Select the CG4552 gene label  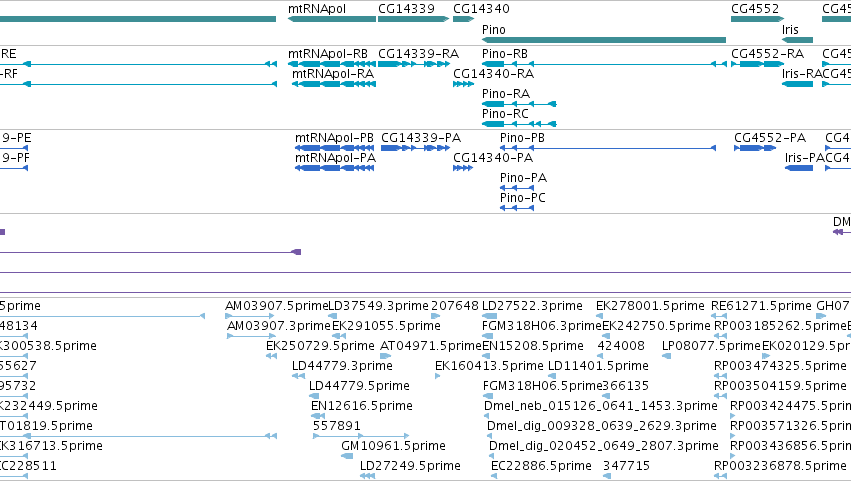(x=755, y=9)
